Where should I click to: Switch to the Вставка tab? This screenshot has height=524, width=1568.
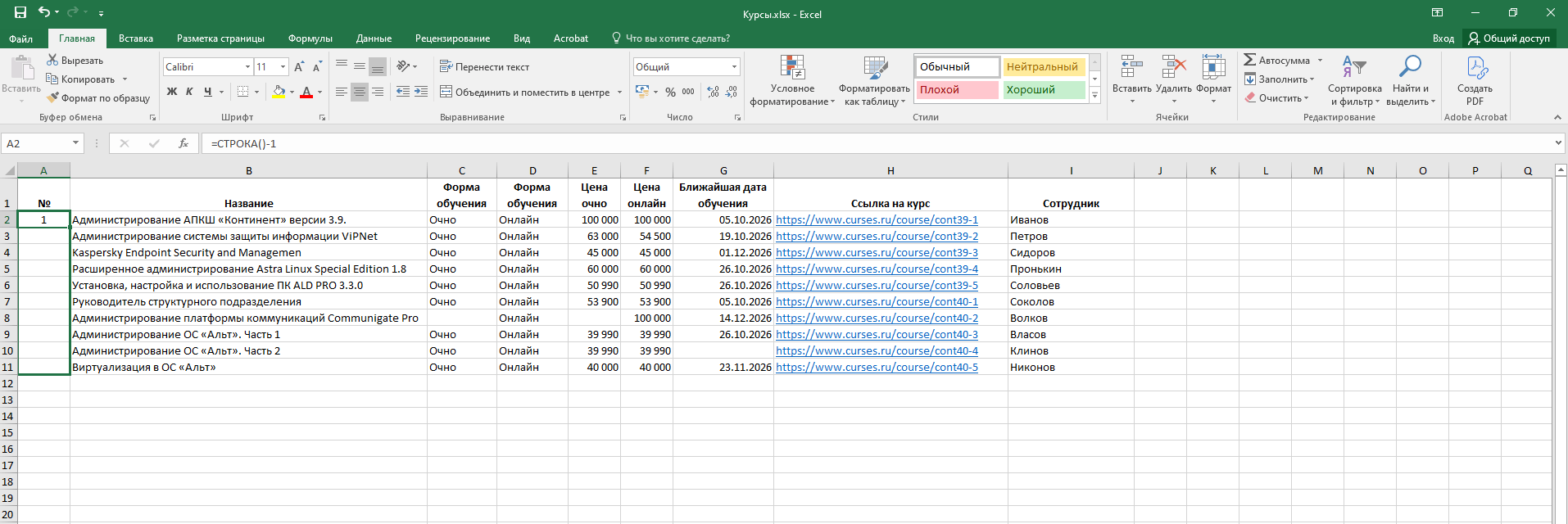click(136, 38)
